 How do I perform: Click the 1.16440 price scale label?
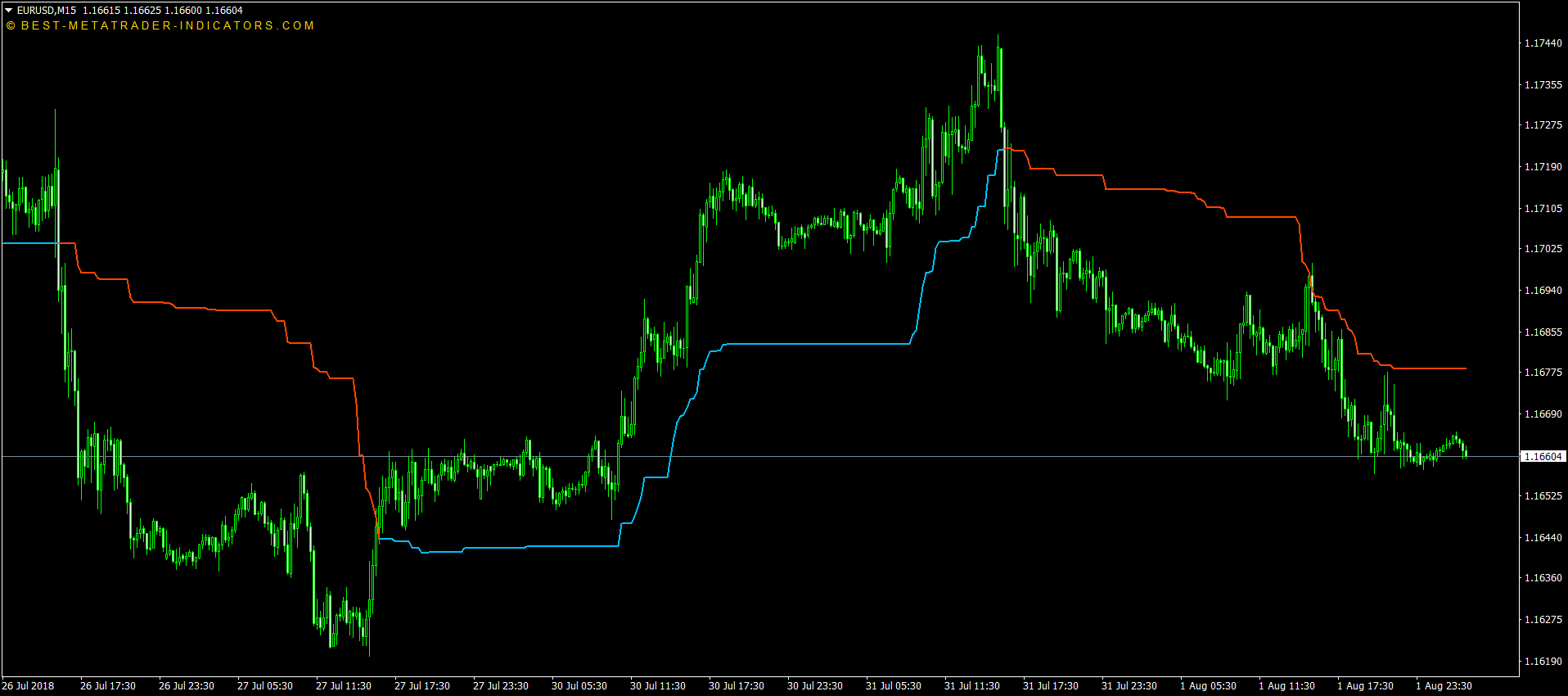(x=1543, y=538)
